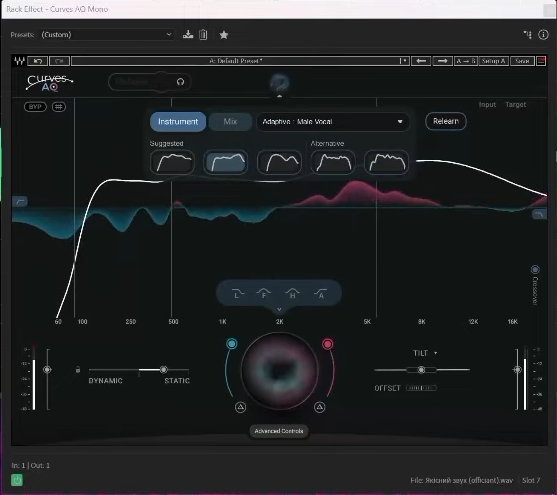Select the Mix tab
The width and height of the screenshot is (557, 495).
(x=230, y=122)
